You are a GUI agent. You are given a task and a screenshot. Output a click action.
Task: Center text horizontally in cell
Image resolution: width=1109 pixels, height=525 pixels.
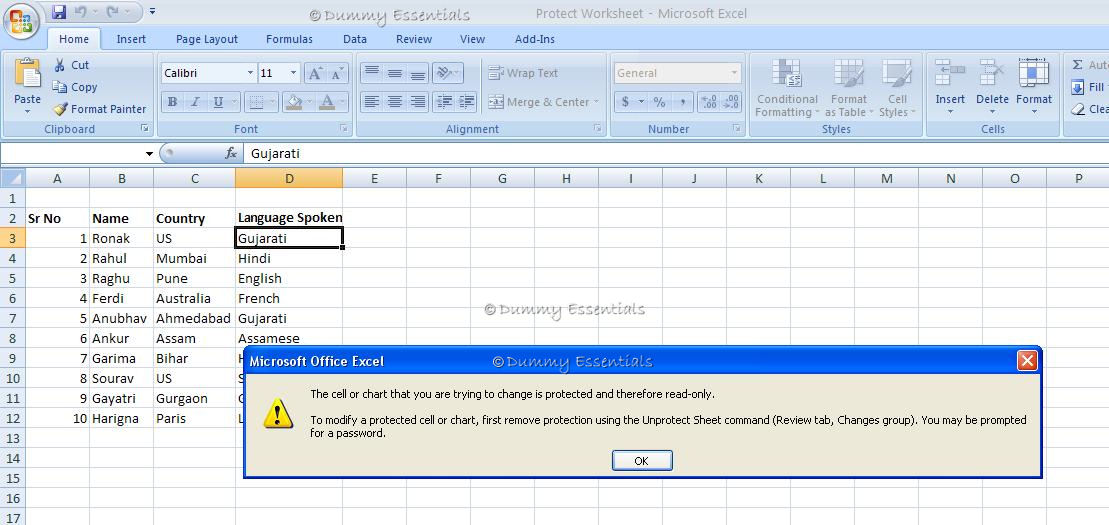tap(395, 102)
